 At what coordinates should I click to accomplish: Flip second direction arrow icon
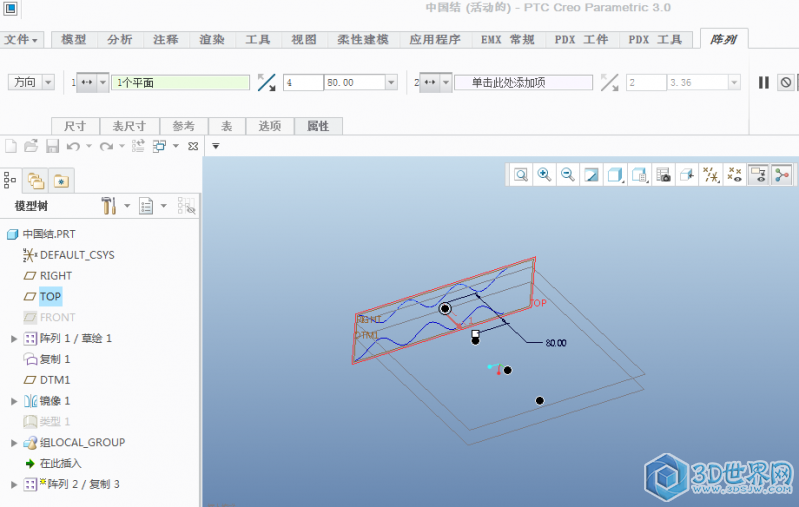click(x=609, y=82)
